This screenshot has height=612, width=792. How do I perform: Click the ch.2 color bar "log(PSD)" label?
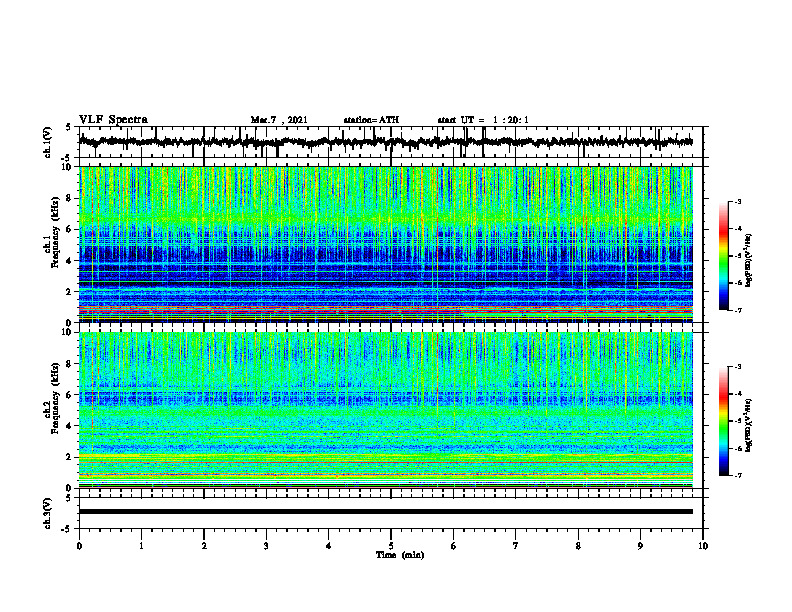click(x=750, y=425)
